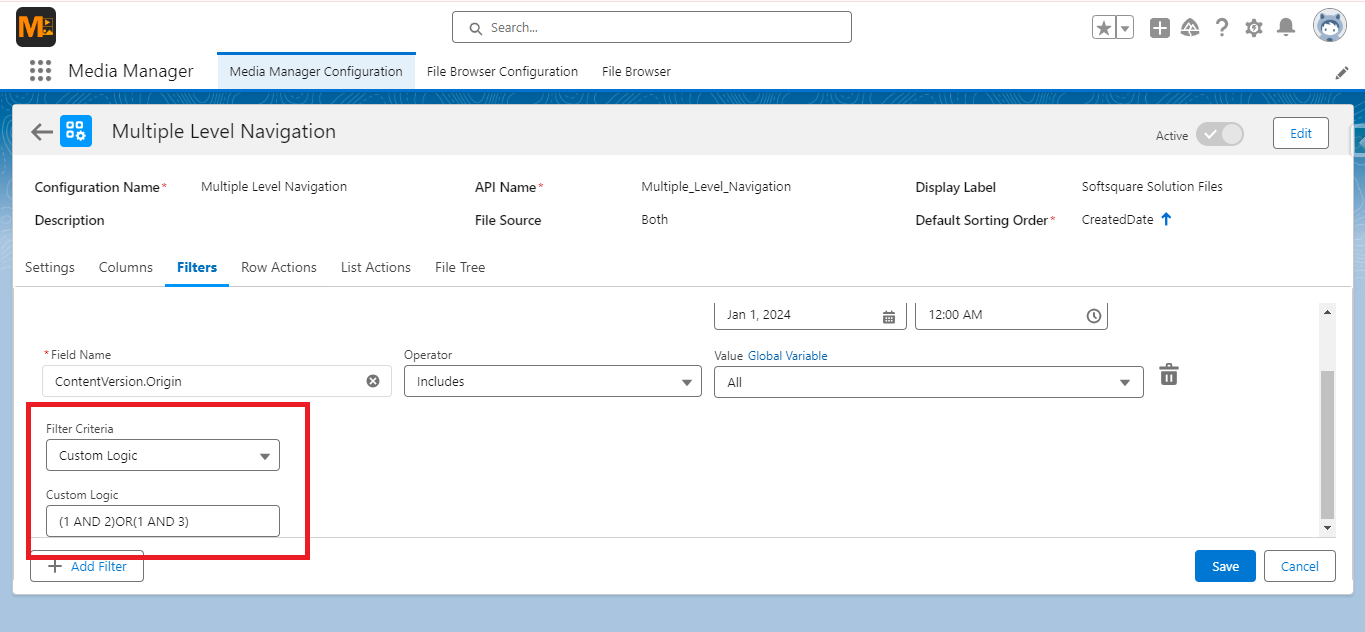The height and width of the screenshot is (632, 1365).
Task: Switch to the File Tree tab
Action: pos(460,267)
